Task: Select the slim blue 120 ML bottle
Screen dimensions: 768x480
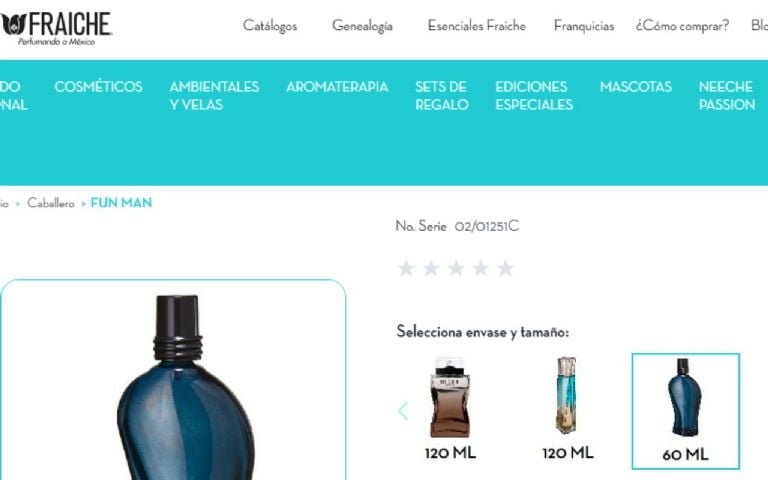Action: pyautogui.click(x=567, y=408)
